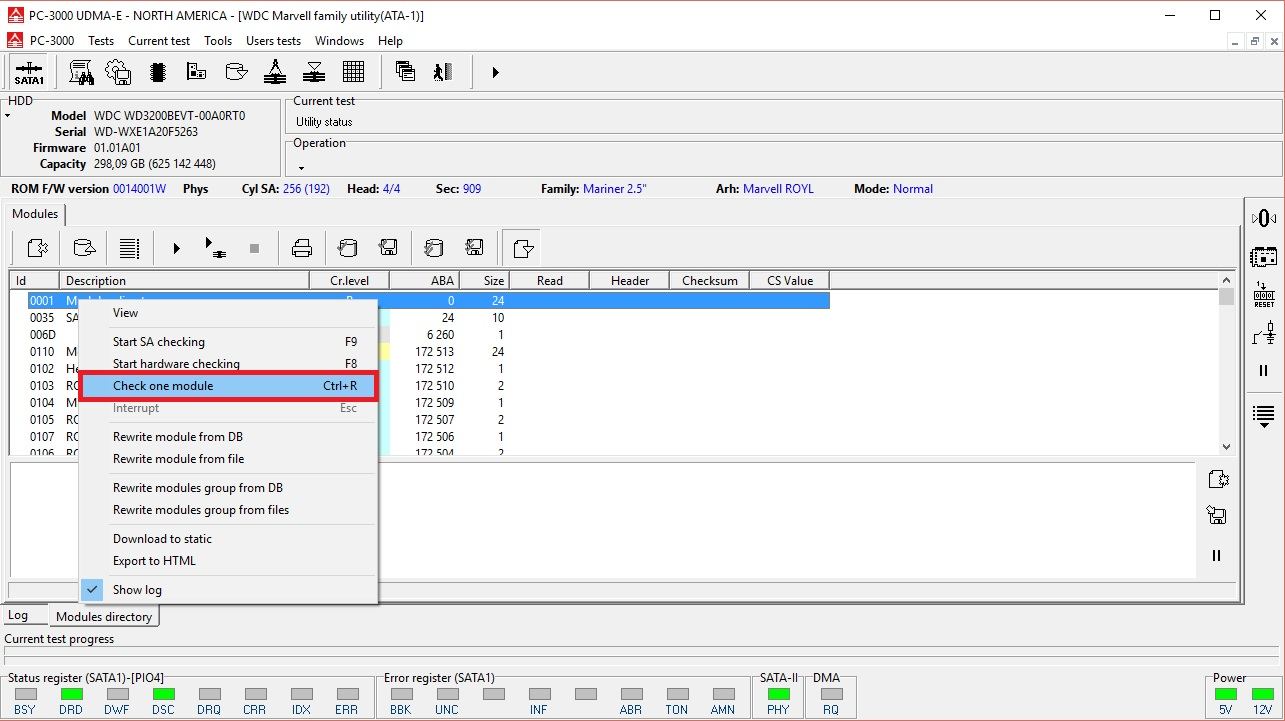Open the Current test menu

tap(159, 41)
